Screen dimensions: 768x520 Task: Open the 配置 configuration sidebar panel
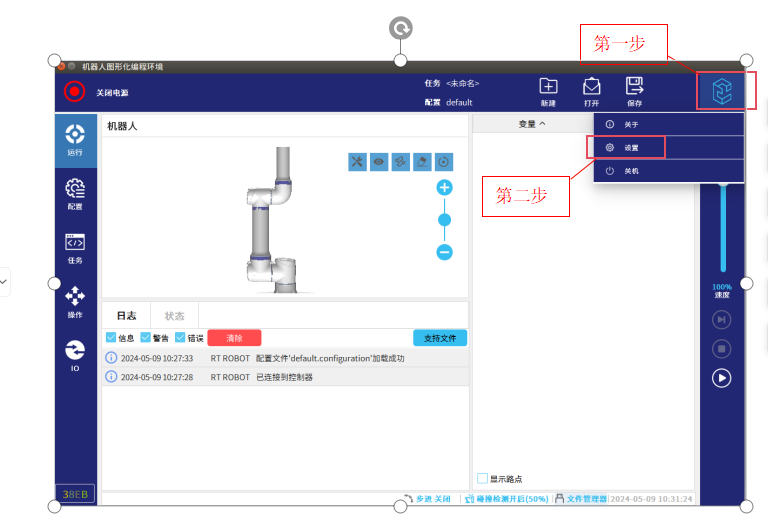[75, 193]
